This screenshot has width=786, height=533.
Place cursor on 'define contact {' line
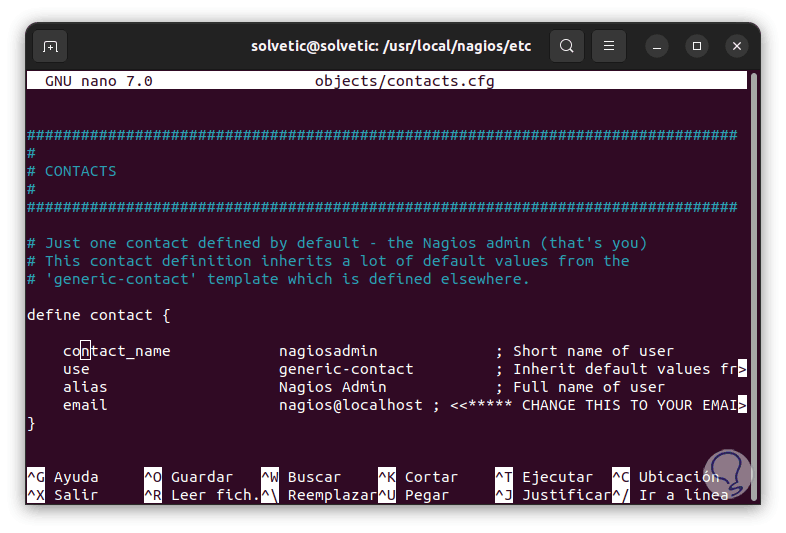click(99, 315)
